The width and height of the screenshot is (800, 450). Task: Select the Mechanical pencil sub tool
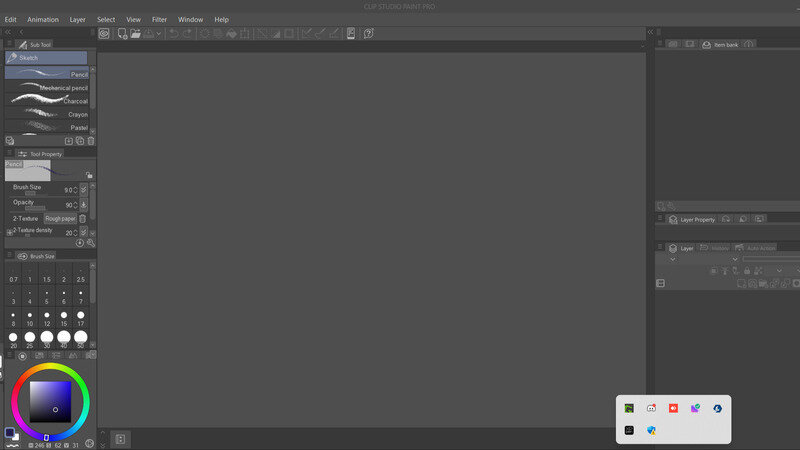(x=48, y=88)
